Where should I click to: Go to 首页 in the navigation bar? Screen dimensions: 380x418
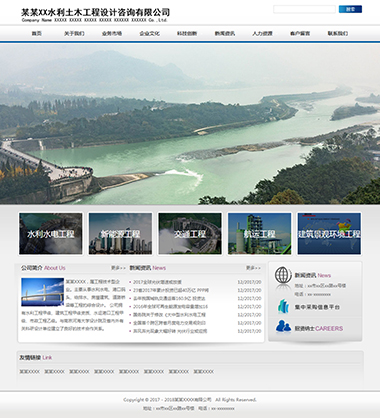tap(37, 33)
